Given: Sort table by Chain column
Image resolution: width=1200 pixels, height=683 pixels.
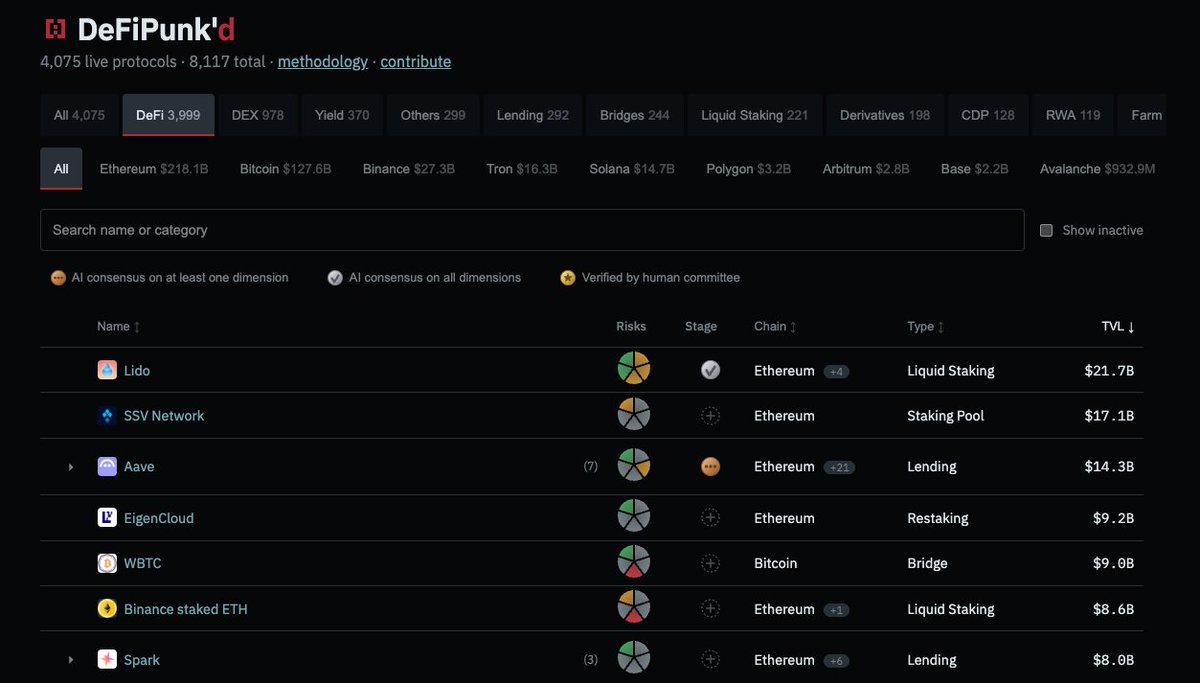Looking at the screenshot, I should click(x=775, y=326).
